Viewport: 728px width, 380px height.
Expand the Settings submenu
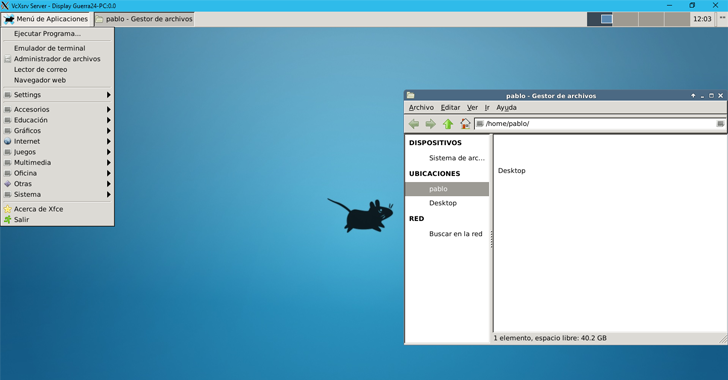click(x=57, y=95)
